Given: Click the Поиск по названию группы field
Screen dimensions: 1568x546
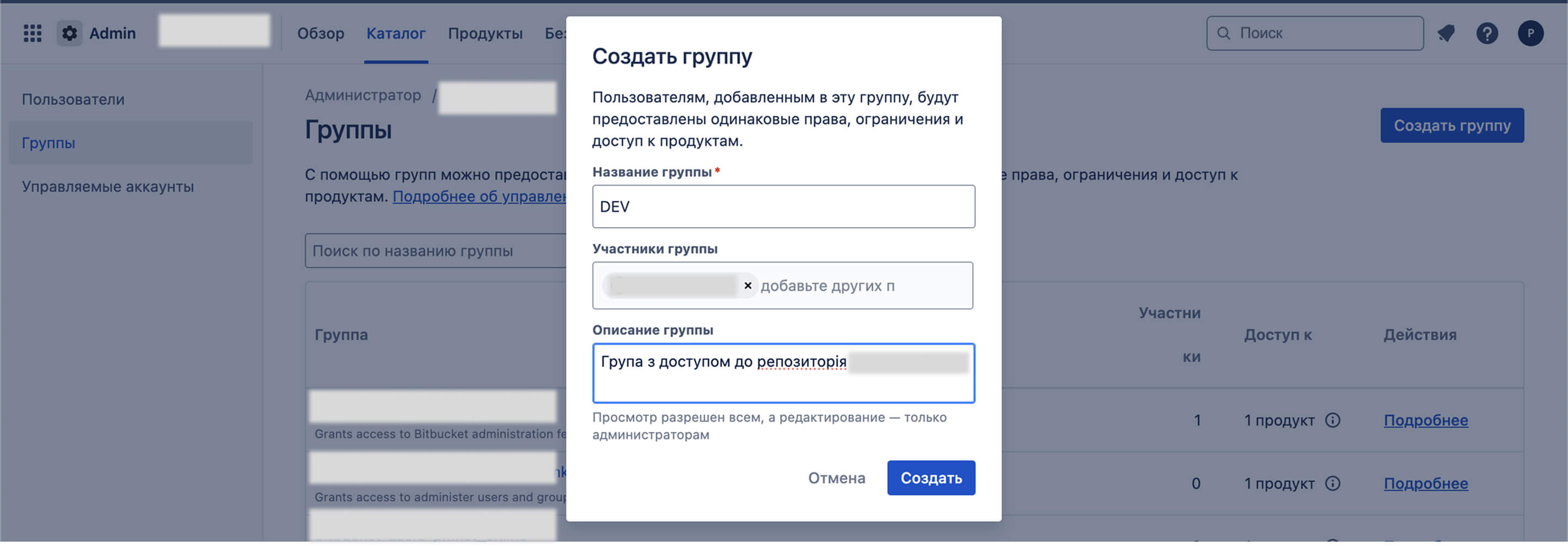Looking at the screenshot, I should (x=436, y=251).
